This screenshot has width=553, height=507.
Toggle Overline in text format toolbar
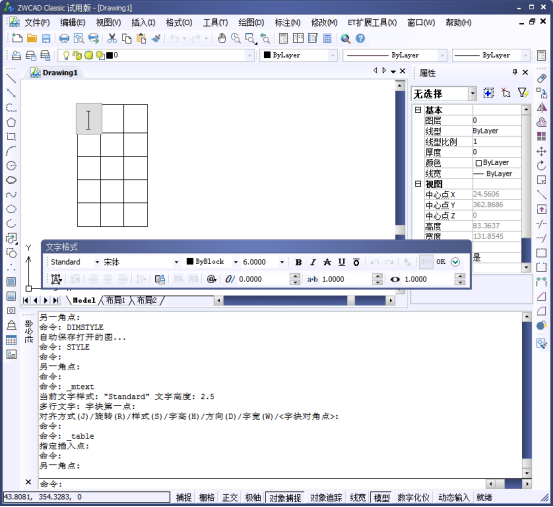[356, 262]
